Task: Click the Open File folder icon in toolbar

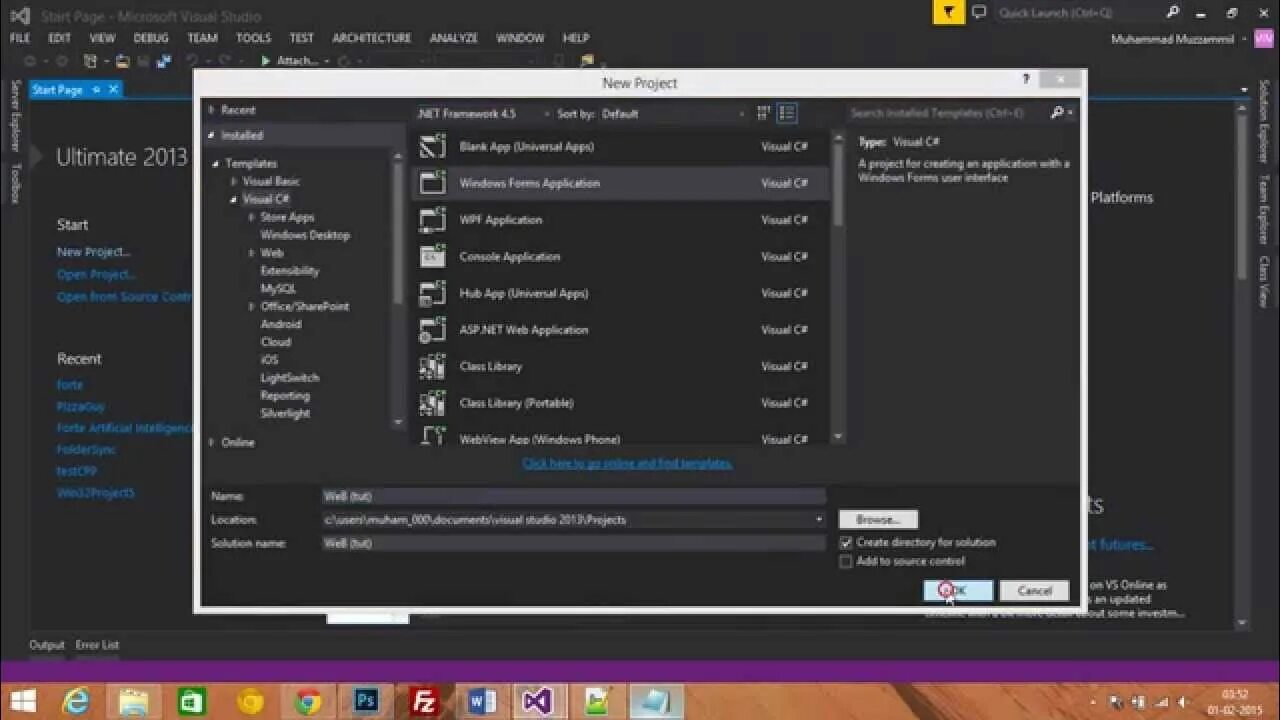Action: 122,61
